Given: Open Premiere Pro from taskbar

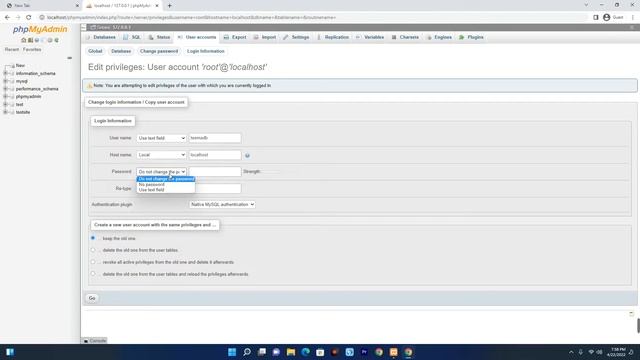Looking at the screenshot, I should tap(364, 352).
